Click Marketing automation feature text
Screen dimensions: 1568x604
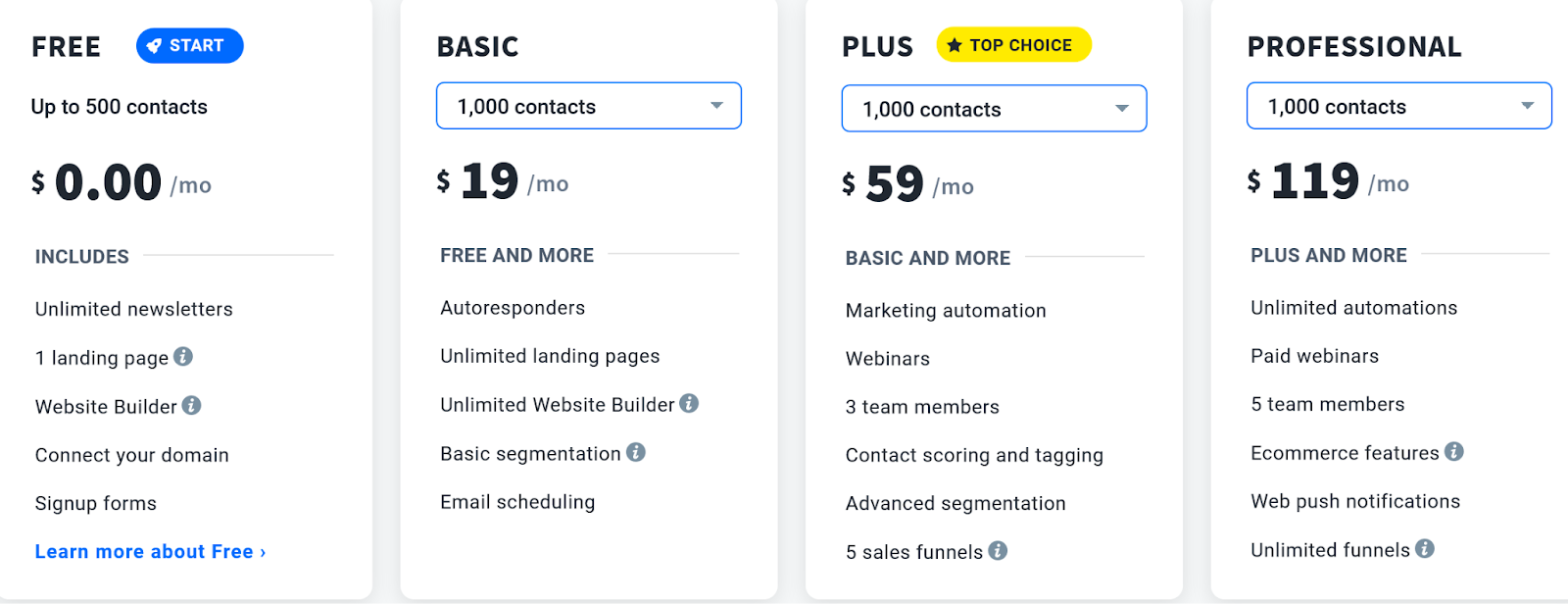[946, 311]
